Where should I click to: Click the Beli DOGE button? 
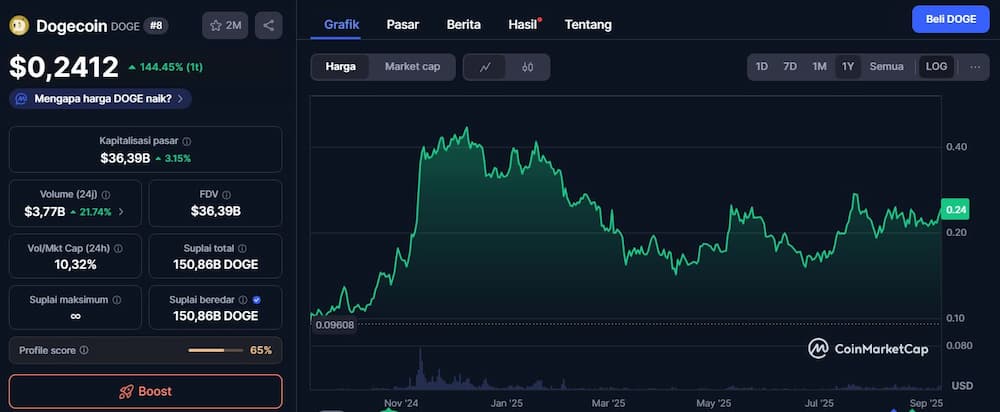[950, 19]
